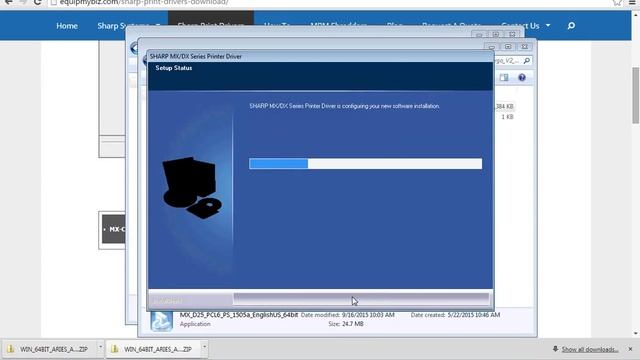Screen dimensions: 640x360
Task: Click the Date created detail text
Action: tap(455, 315)
